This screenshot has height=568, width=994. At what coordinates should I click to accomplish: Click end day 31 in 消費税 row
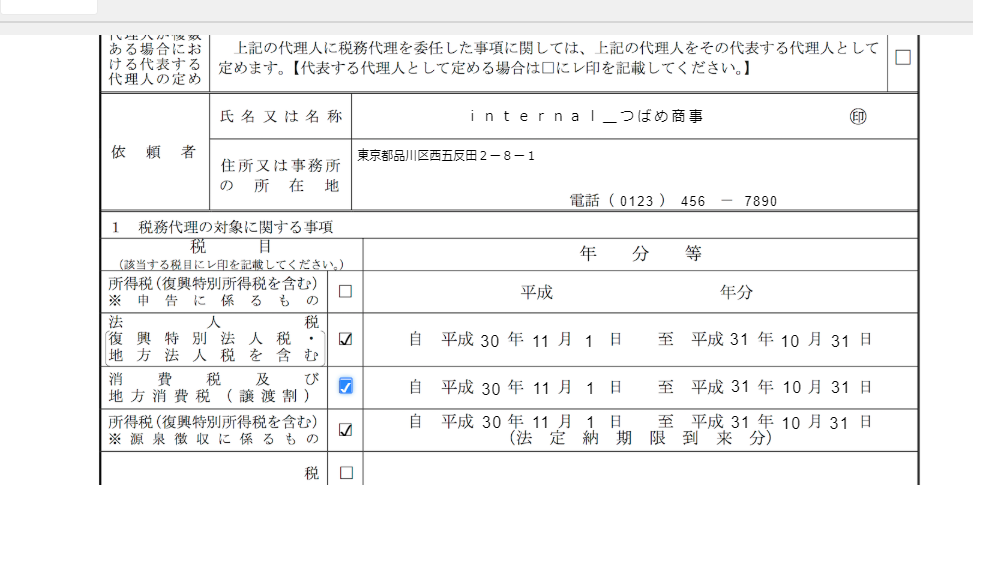(840, 388)
